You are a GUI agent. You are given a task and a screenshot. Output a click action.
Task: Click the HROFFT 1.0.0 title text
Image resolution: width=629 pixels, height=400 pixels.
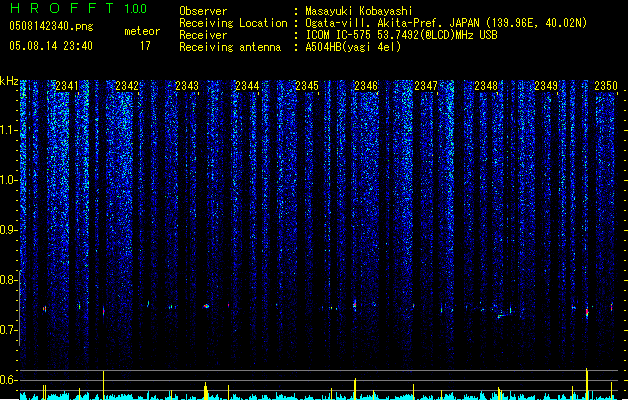(x=78, y=8)
